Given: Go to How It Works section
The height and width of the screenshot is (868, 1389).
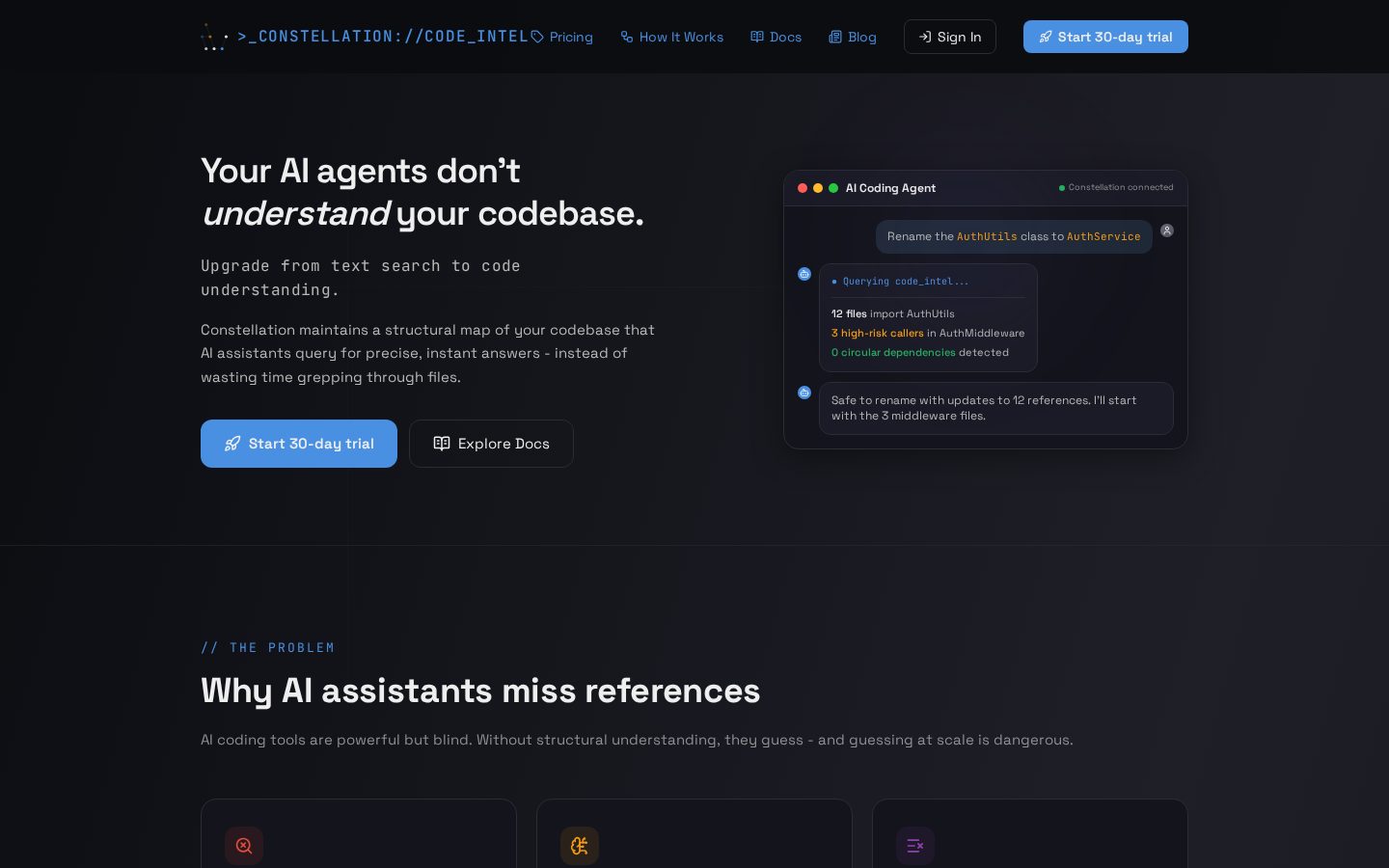Looking at the screenshot, I should click(671, 37).
